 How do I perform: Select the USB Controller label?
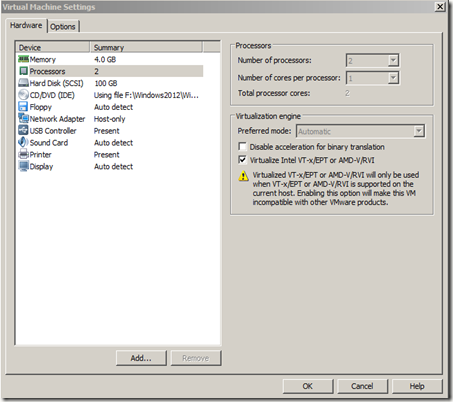pyautogui.click(x=53, y=131)
